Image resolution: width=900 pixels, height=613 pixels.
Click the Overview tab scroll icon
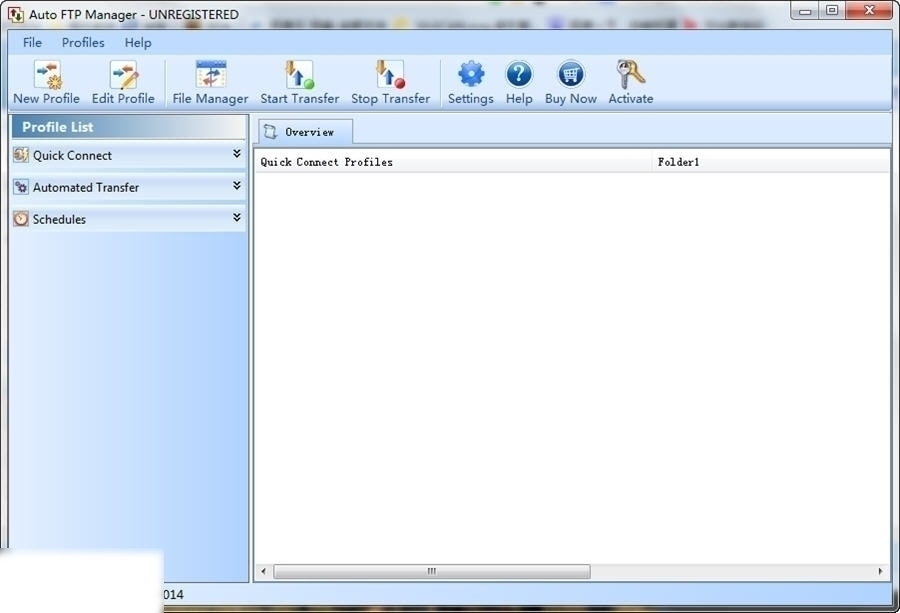tap(270, 132)
